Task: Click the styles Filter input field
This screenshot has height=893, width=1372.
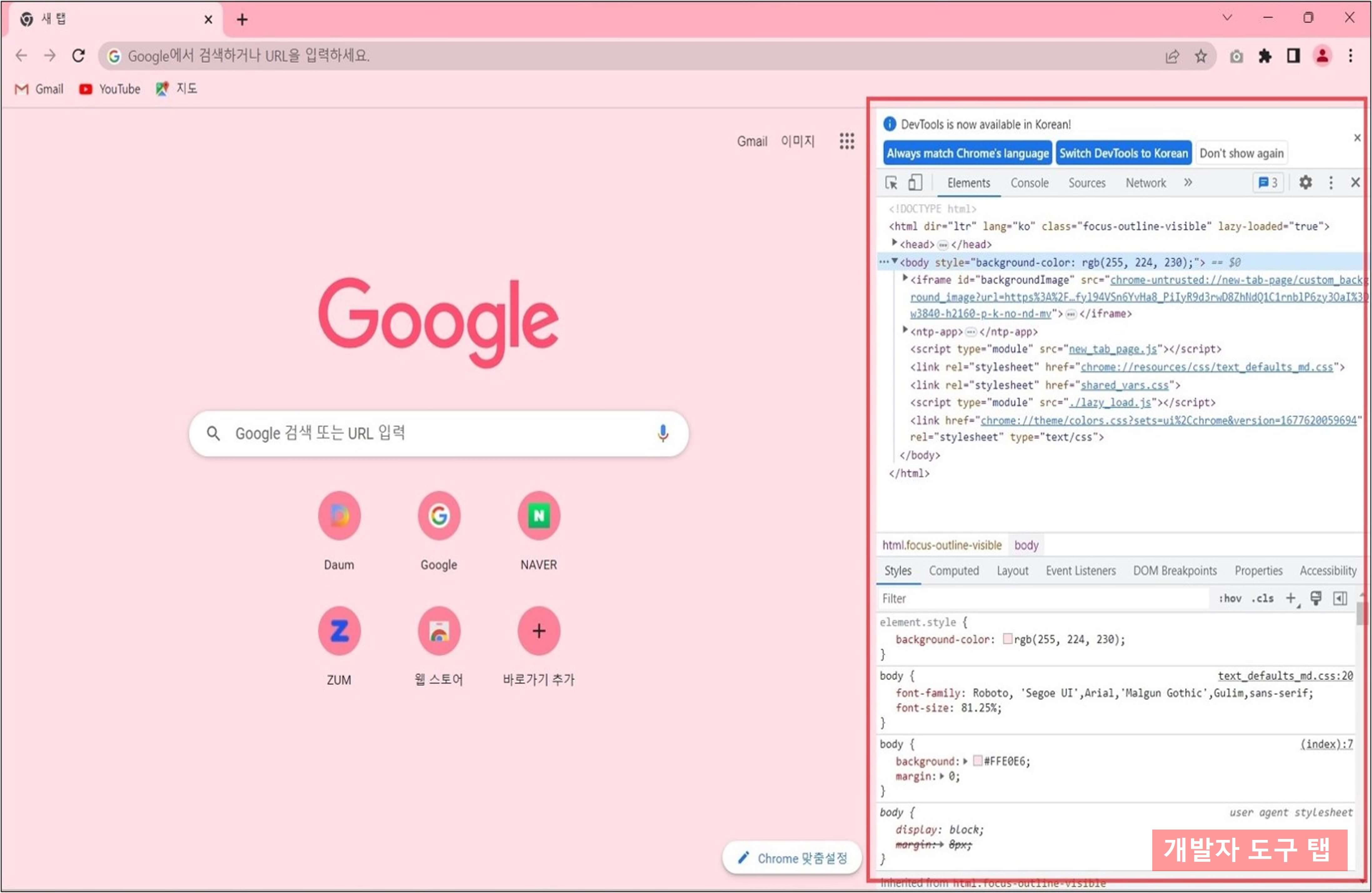Action: pyautogui.click(x=1038, y=599)
